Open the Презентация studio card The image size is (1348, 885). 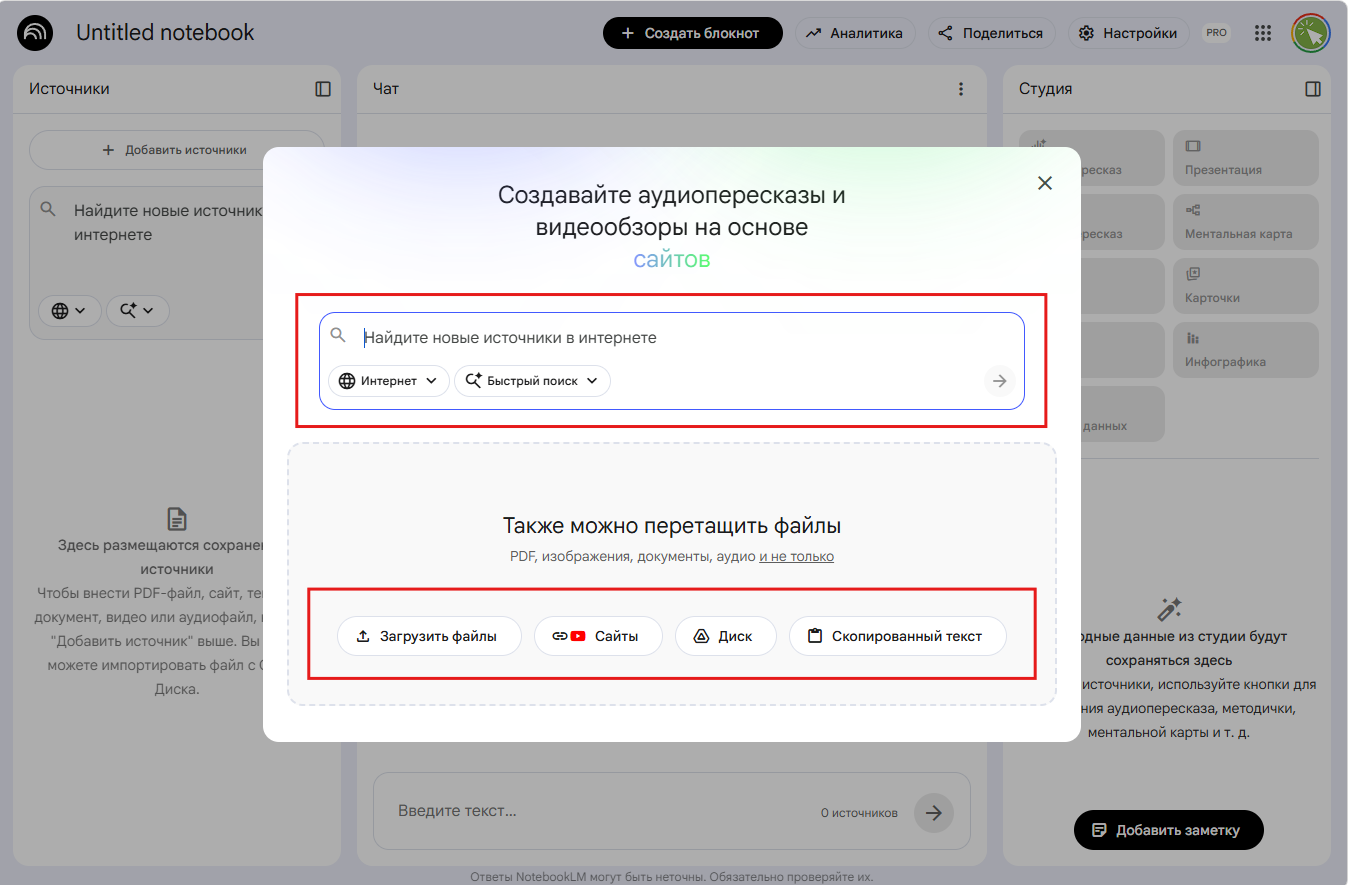1245,158
